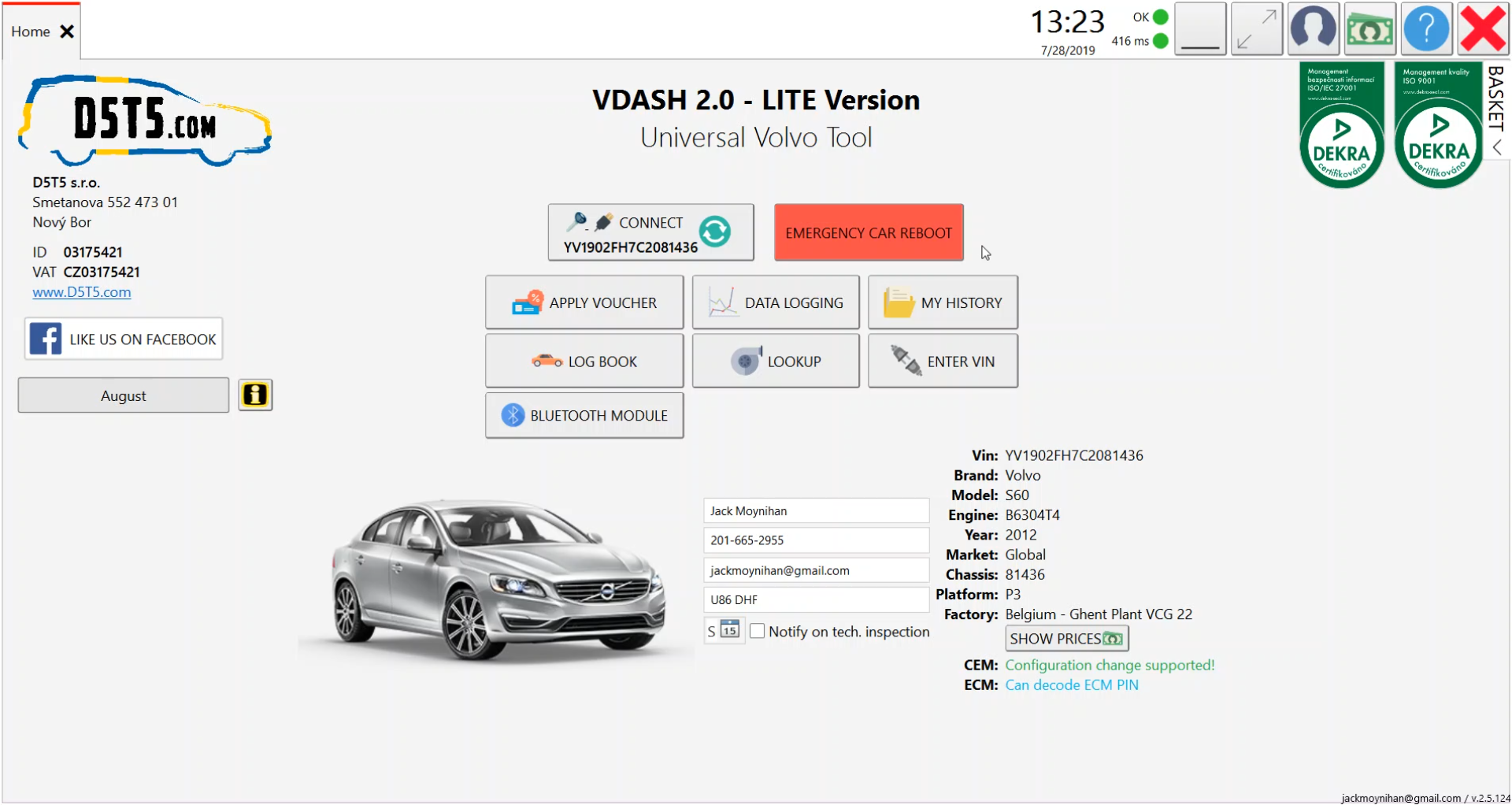Close the Home tab
The height and width of the screenshot is (805, 1512).
[x=67, y=32]
